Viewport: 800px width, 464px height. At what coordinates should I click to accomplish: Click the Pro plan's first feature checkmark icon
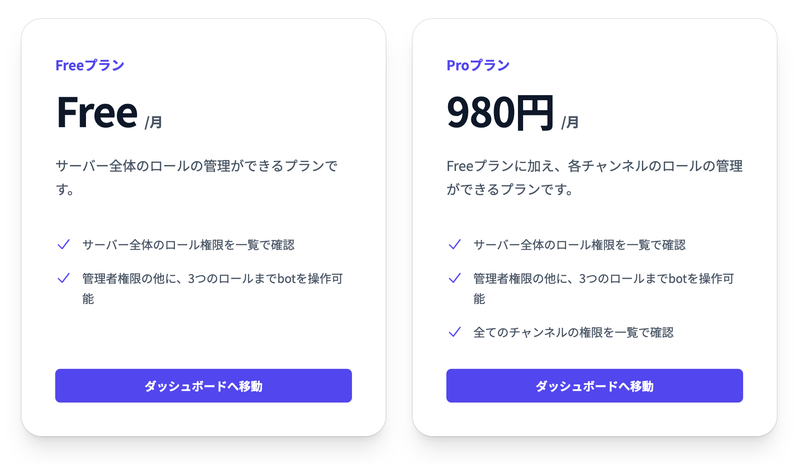tap(454, 244)
